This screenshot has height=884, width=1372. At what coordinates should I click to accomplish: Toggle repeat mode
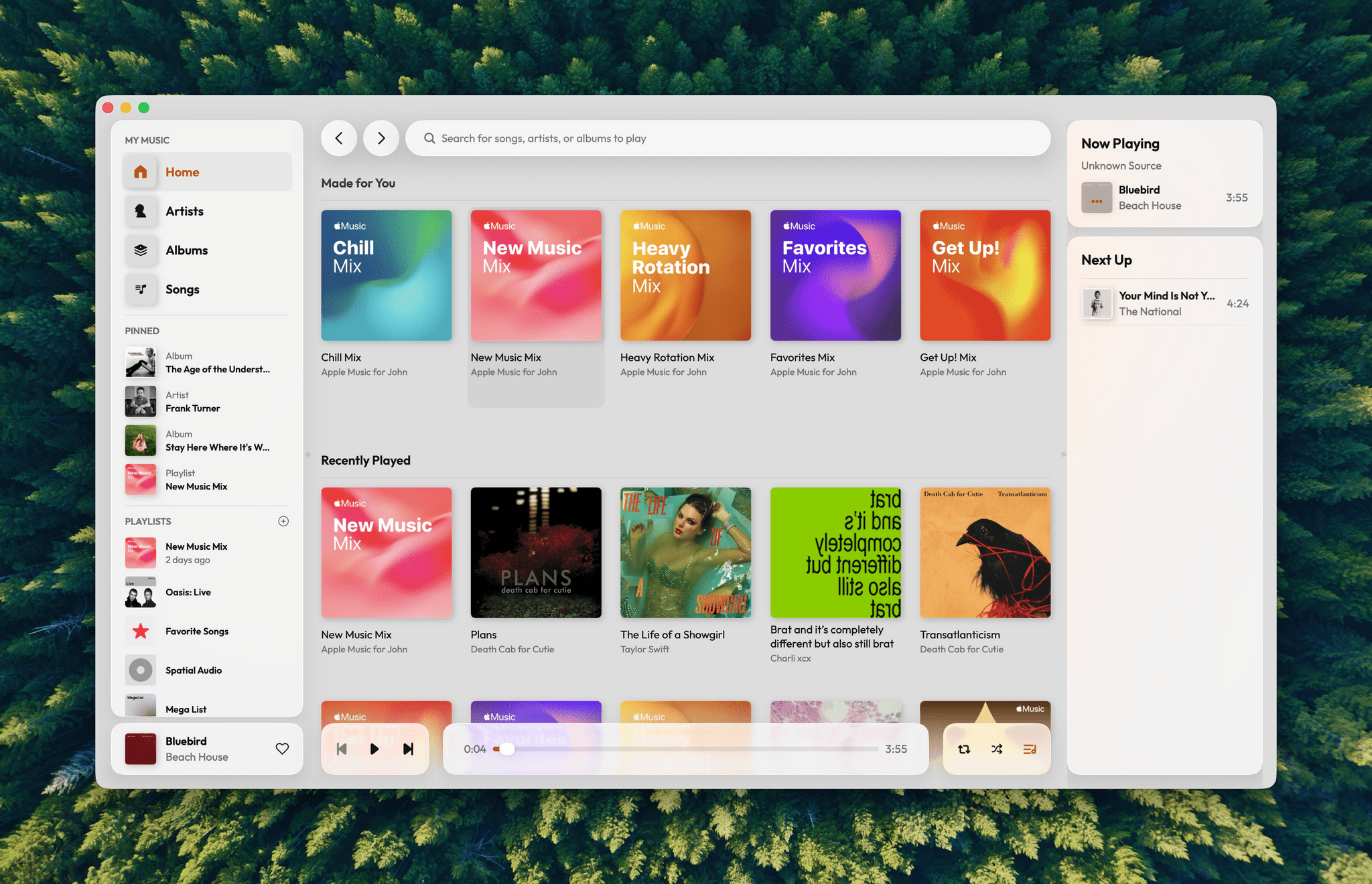coord(964,749)
